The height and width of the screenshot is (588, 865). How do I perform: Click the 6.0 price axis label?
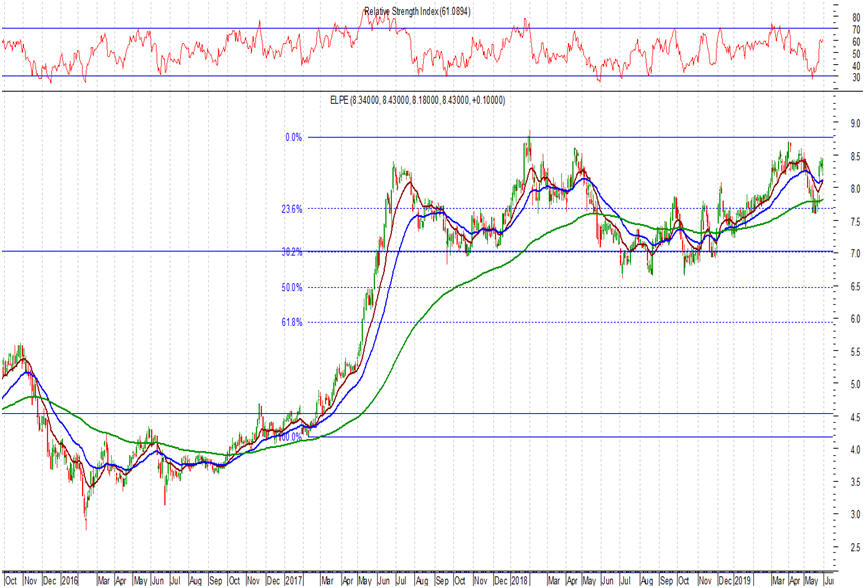tap(855, 319)
